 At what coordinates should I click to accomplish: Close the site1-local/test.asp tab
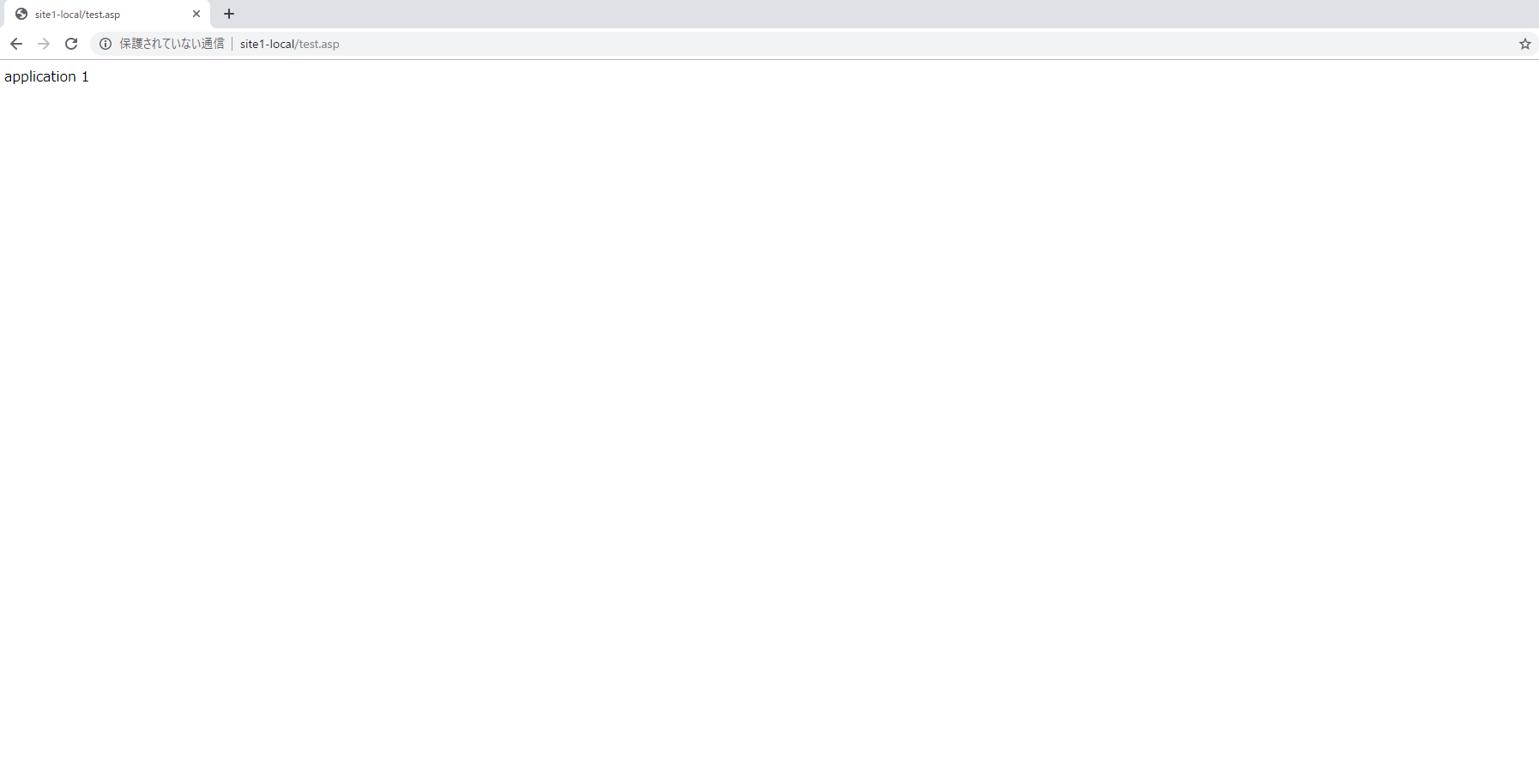coord(196,14)
